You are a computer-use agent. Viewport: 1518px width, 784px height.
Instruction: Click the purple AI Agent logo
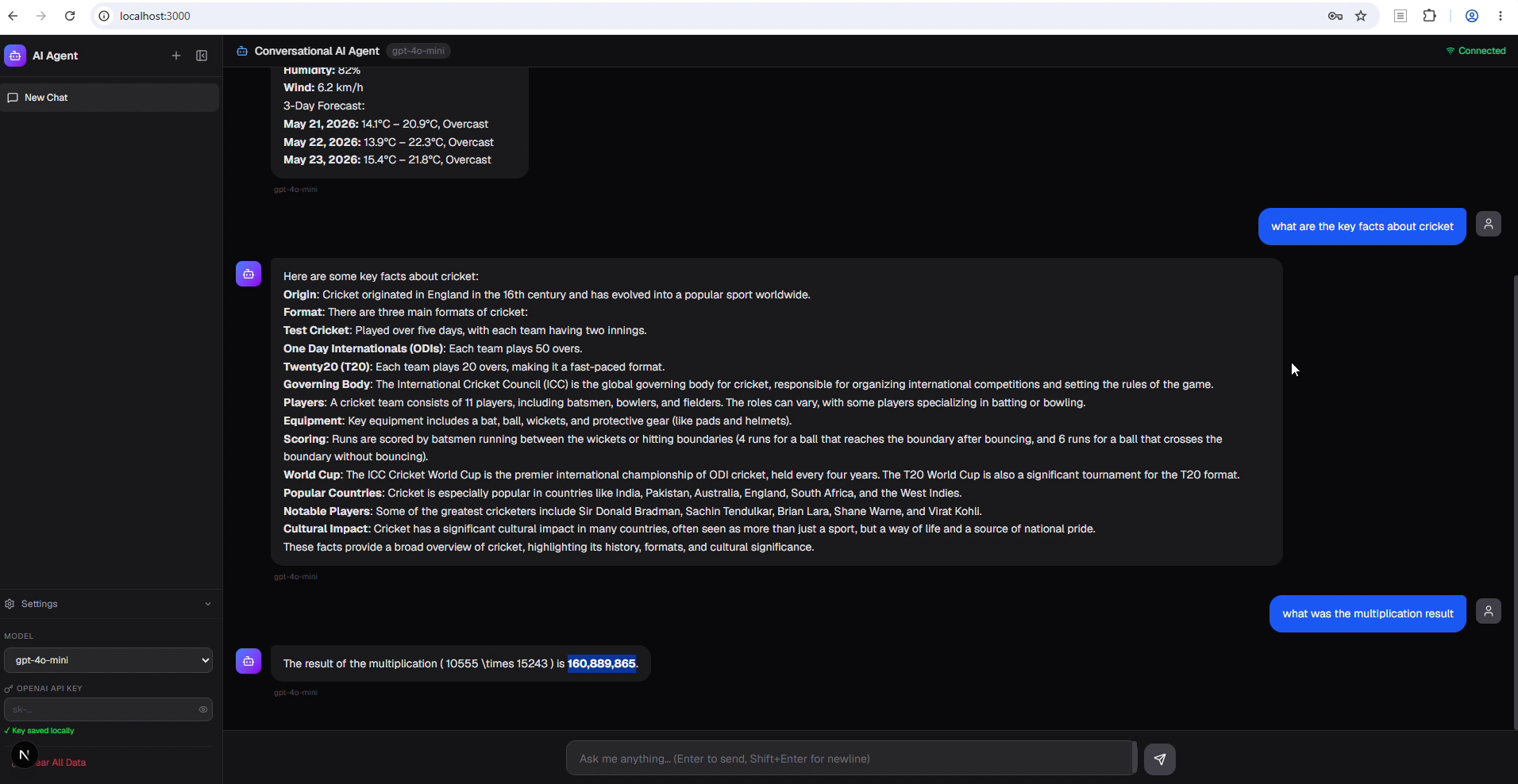[x=15, y=56]
